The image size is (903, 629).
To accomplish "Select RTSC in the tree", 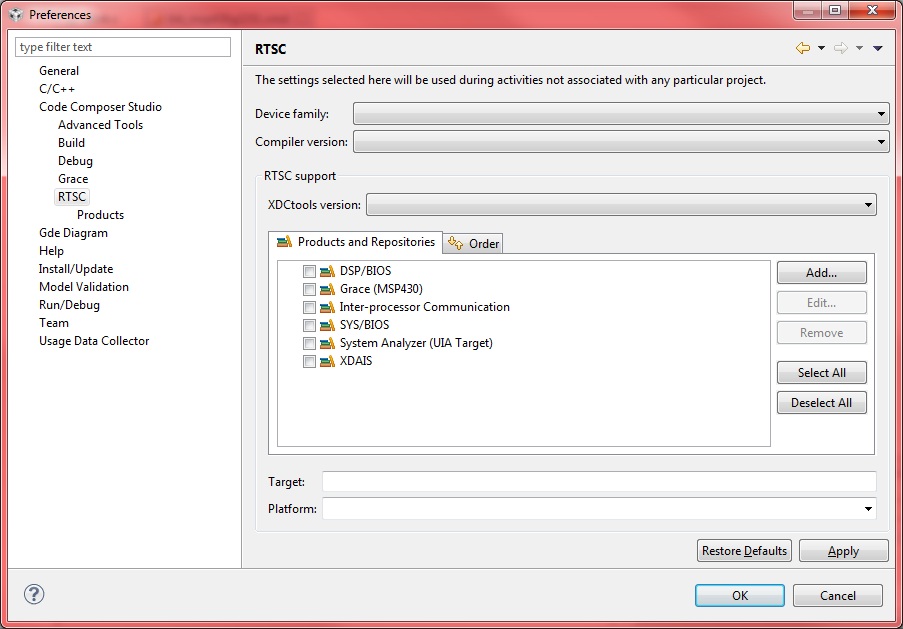I will (x=72, y=197).
